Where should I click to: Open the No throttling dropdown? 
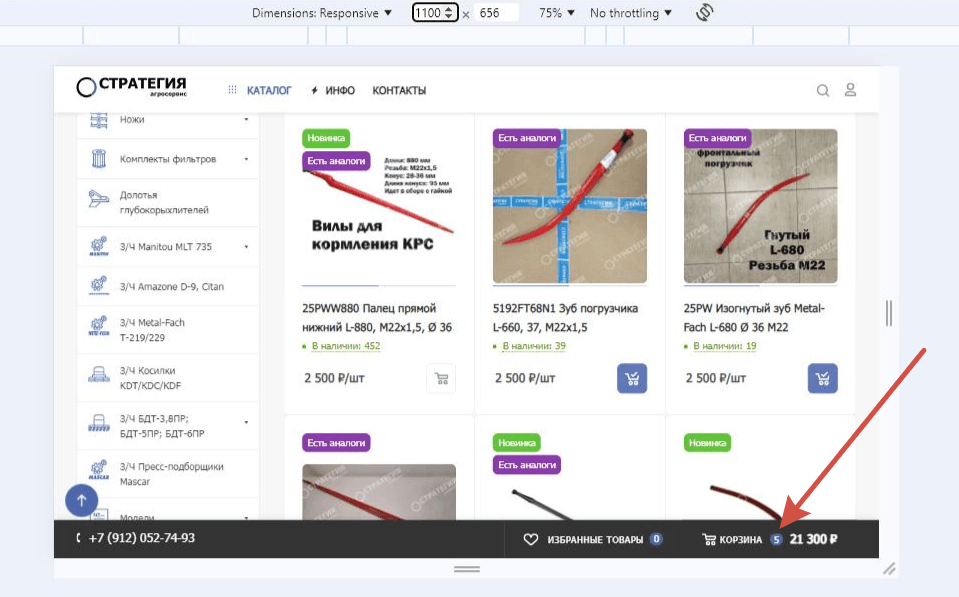[631, 13]
